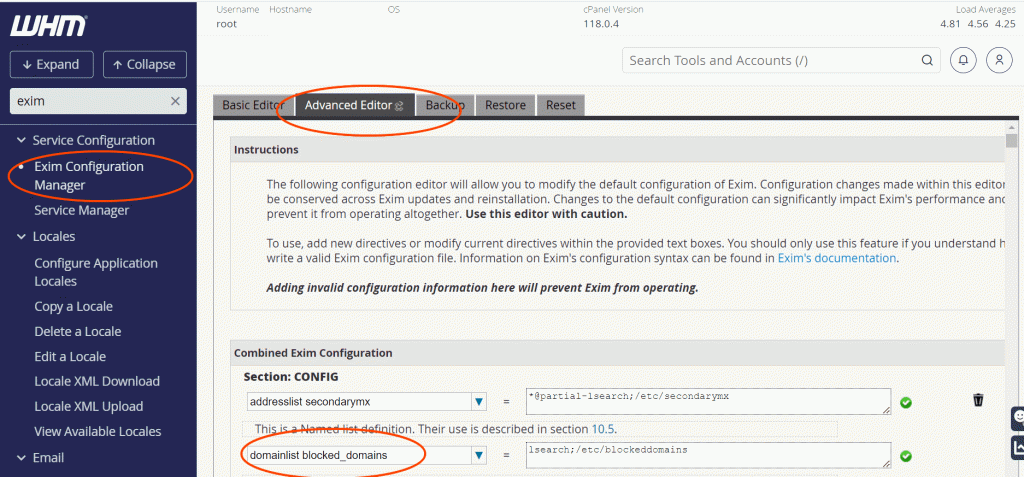
Task: Open the smiley feedback side widget
Action: click(x=1017, y=416)
